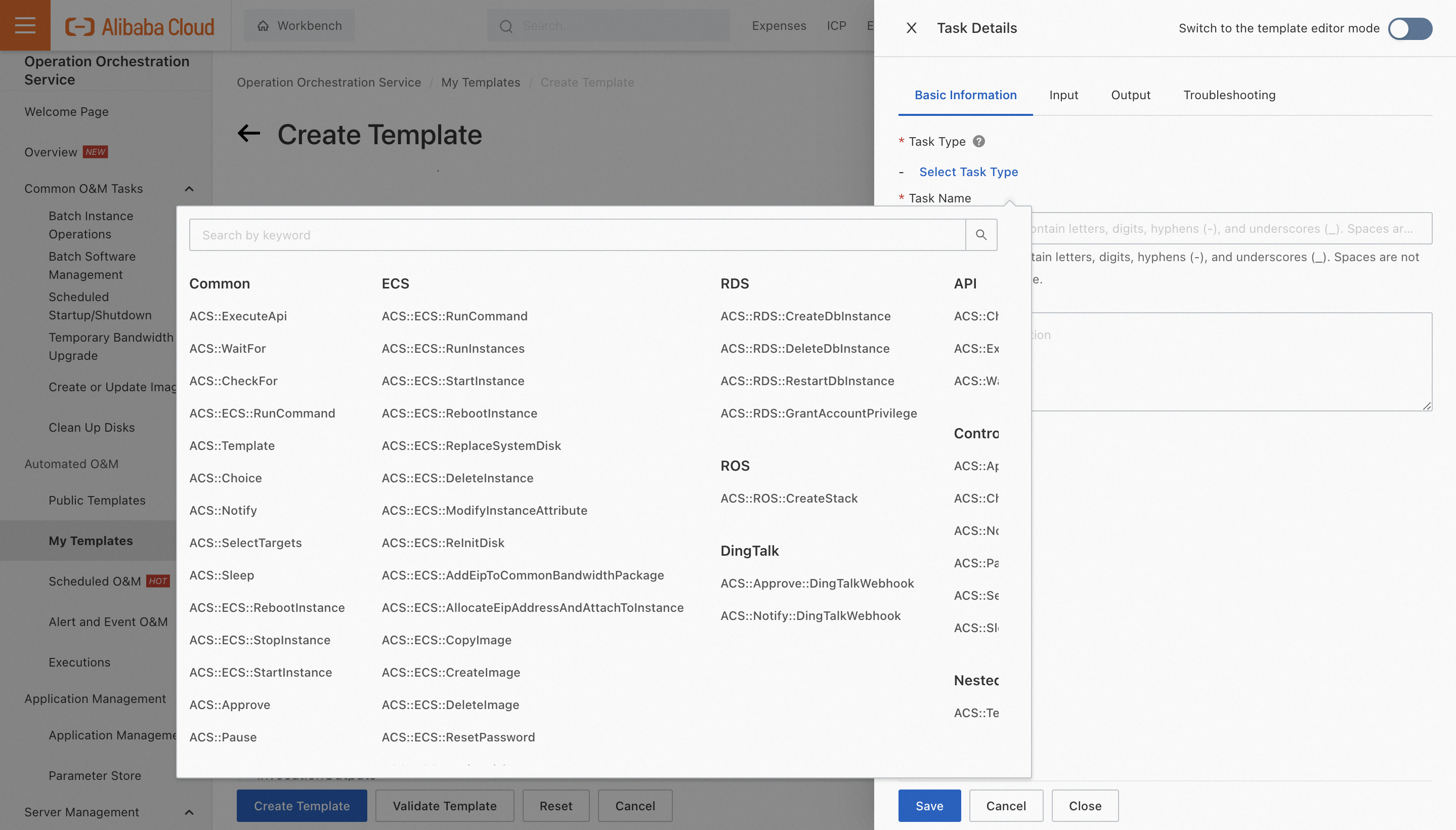Click the Validate Template button
Image resolution: width=1456 pixels, height=830 pixels.
[445, 806]
